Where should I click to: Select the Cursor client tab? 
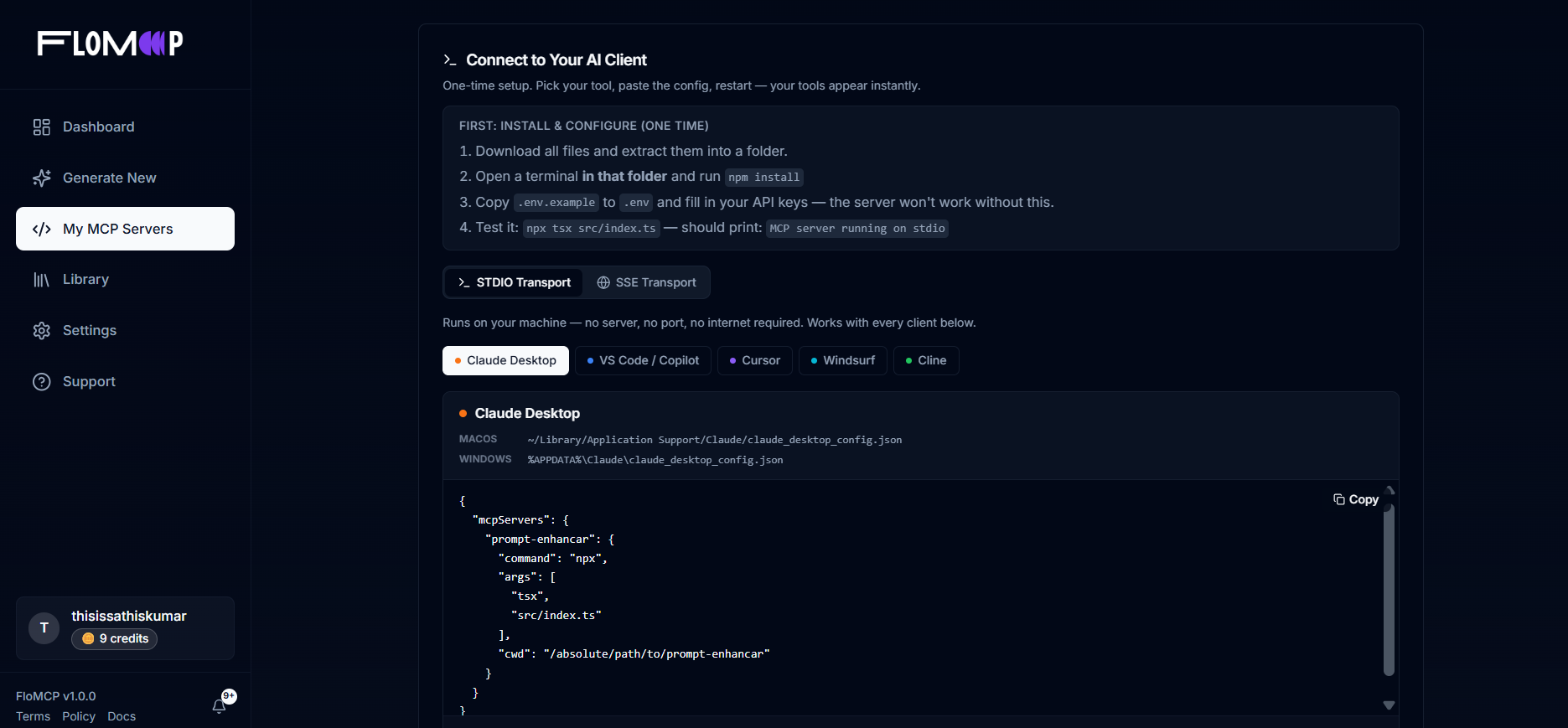click(754, 360)
